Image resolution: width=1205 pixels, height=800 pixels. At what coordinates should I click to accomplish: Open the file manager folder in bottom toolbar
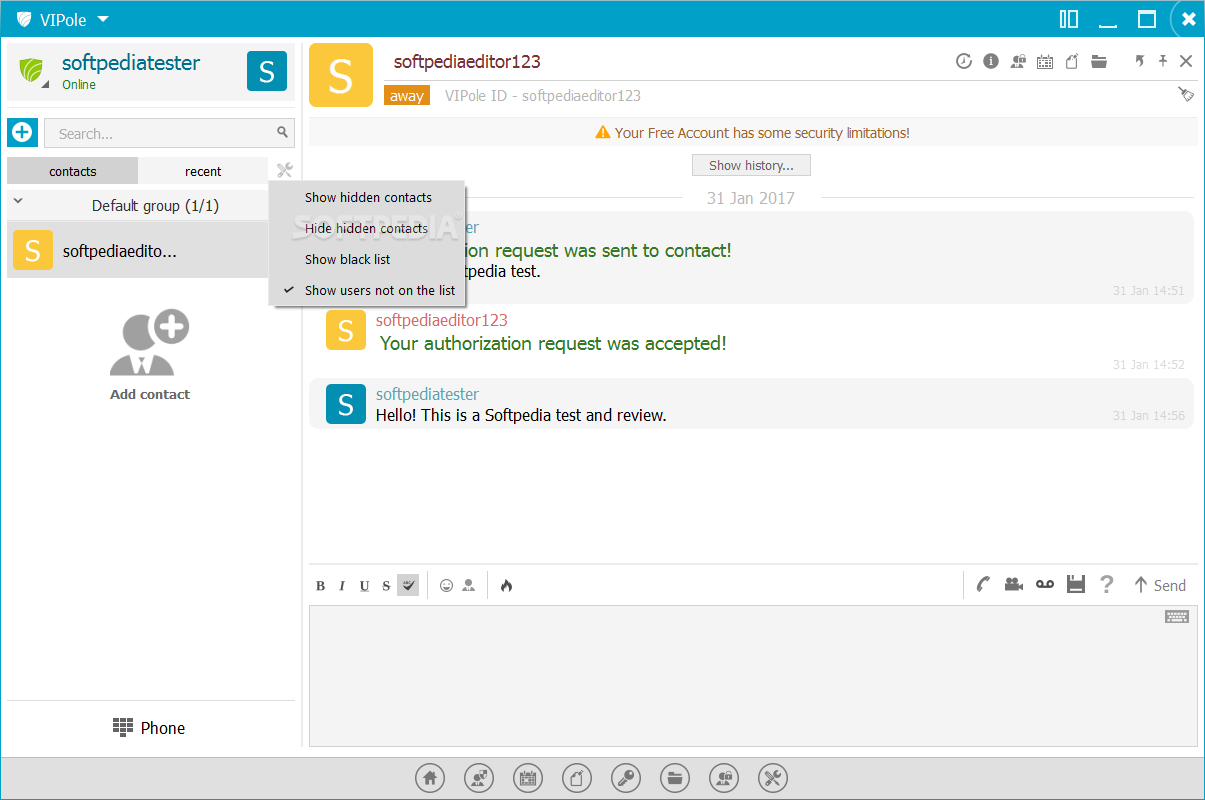pyautogui.click(x=675, y=777)
